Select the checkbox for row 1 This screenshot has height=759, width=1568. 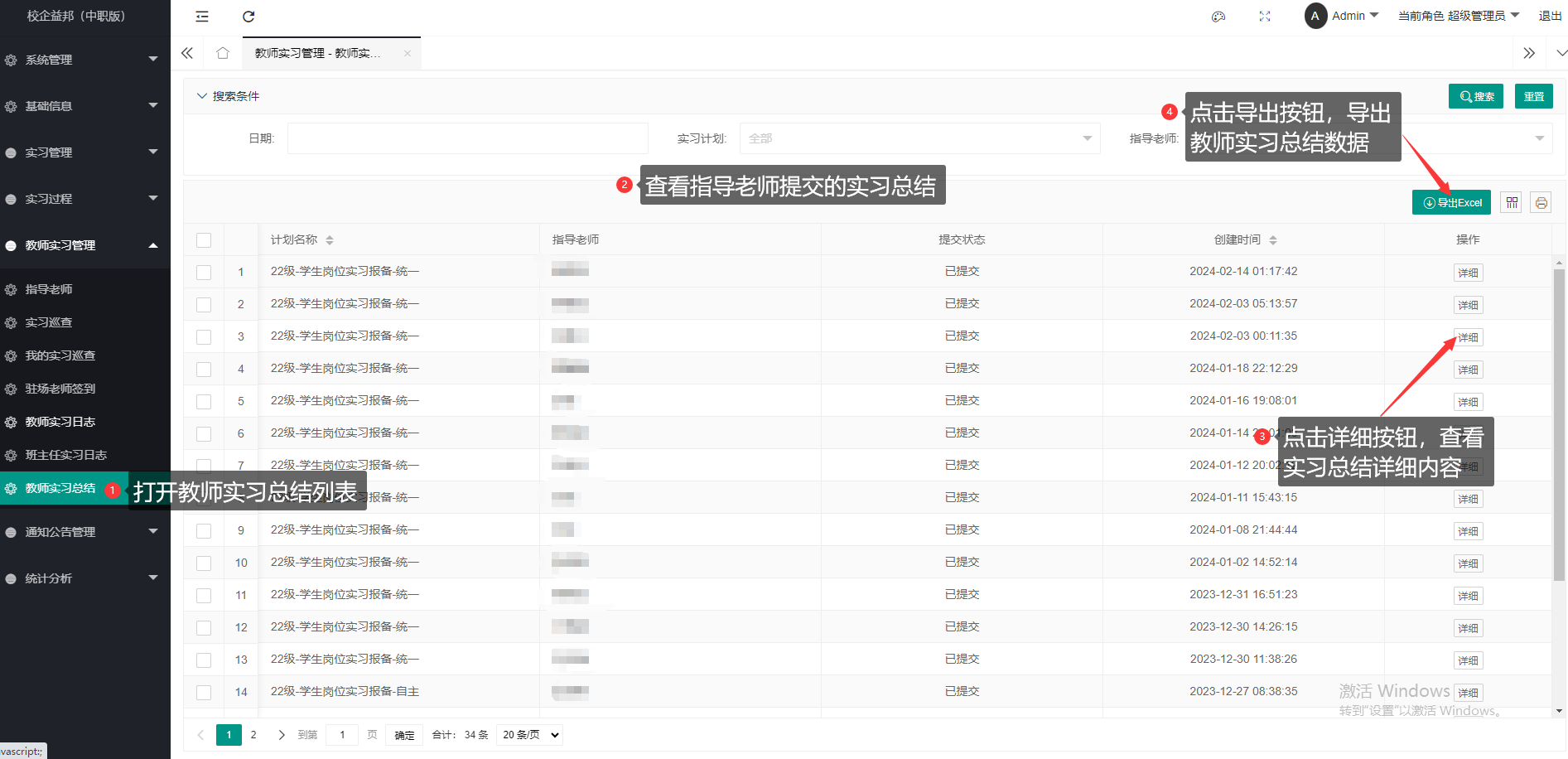(204, 273)
